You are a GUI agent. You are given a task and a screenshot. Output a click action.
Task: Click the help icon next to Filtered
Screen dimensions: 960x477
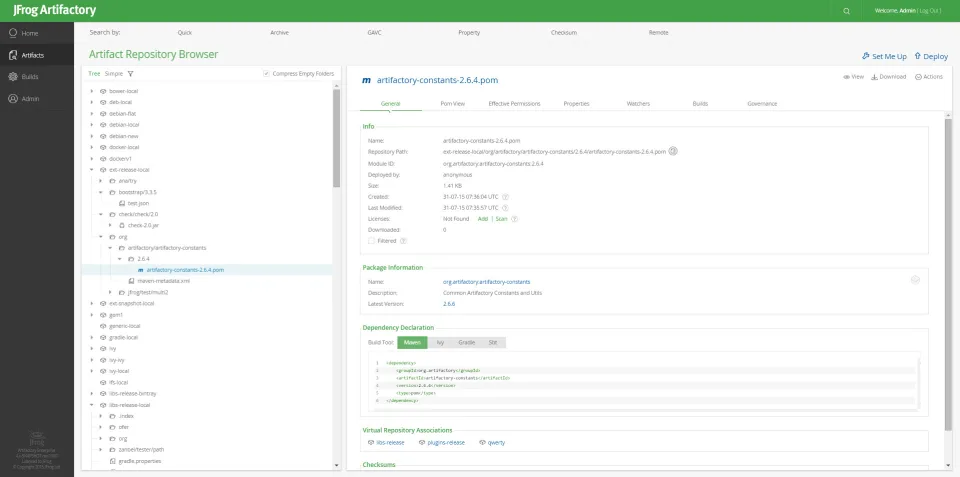pyautogui.click(x=403, y=241)
